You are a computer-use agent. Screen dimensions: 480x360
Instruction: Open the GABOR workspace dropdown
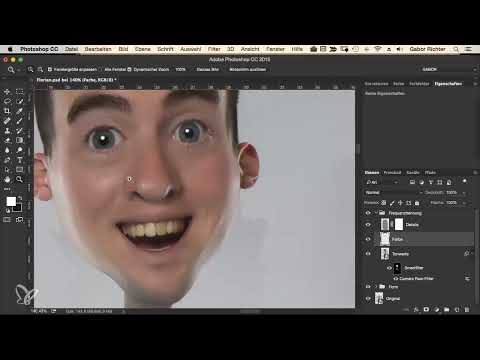click(448, 69)
